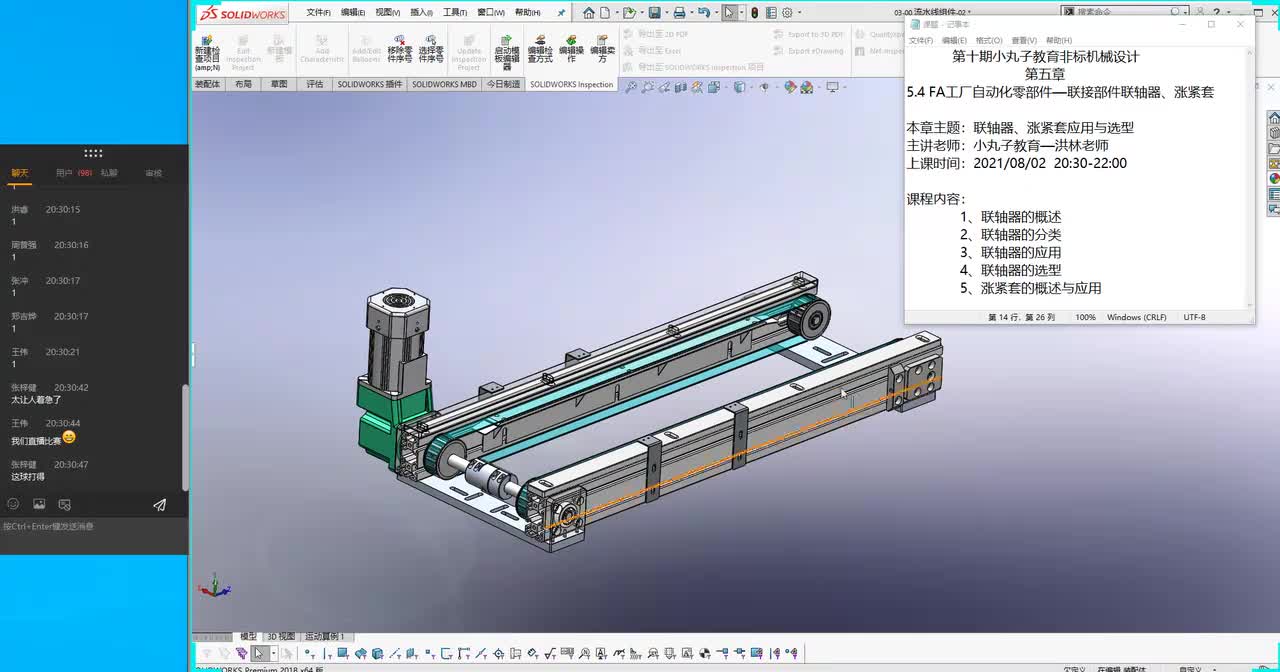Open dropdown arrow next to Open icon

(x=642, y=12)
